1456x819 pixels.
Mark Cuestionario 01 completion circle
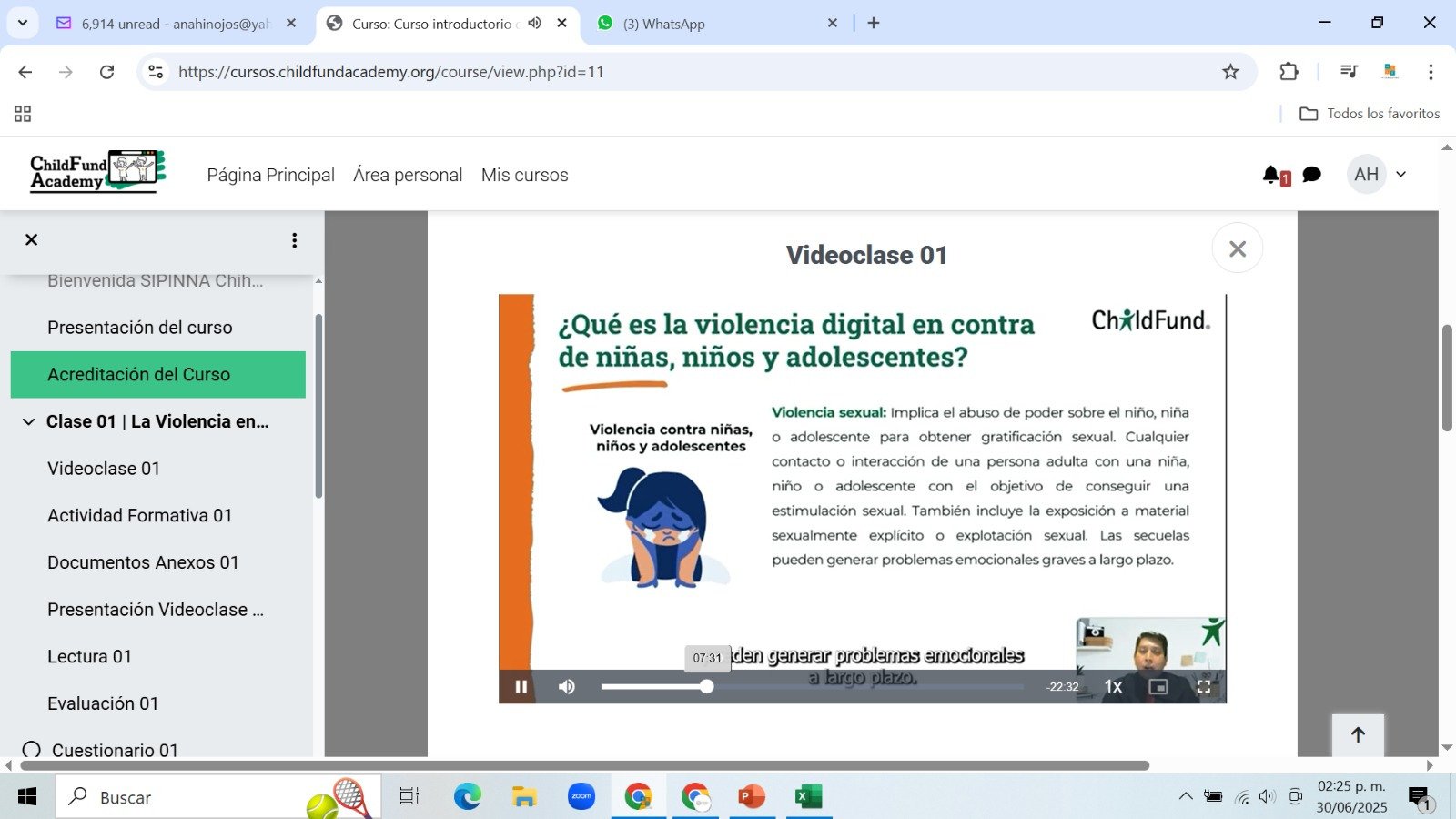click(x=32, y=750)
